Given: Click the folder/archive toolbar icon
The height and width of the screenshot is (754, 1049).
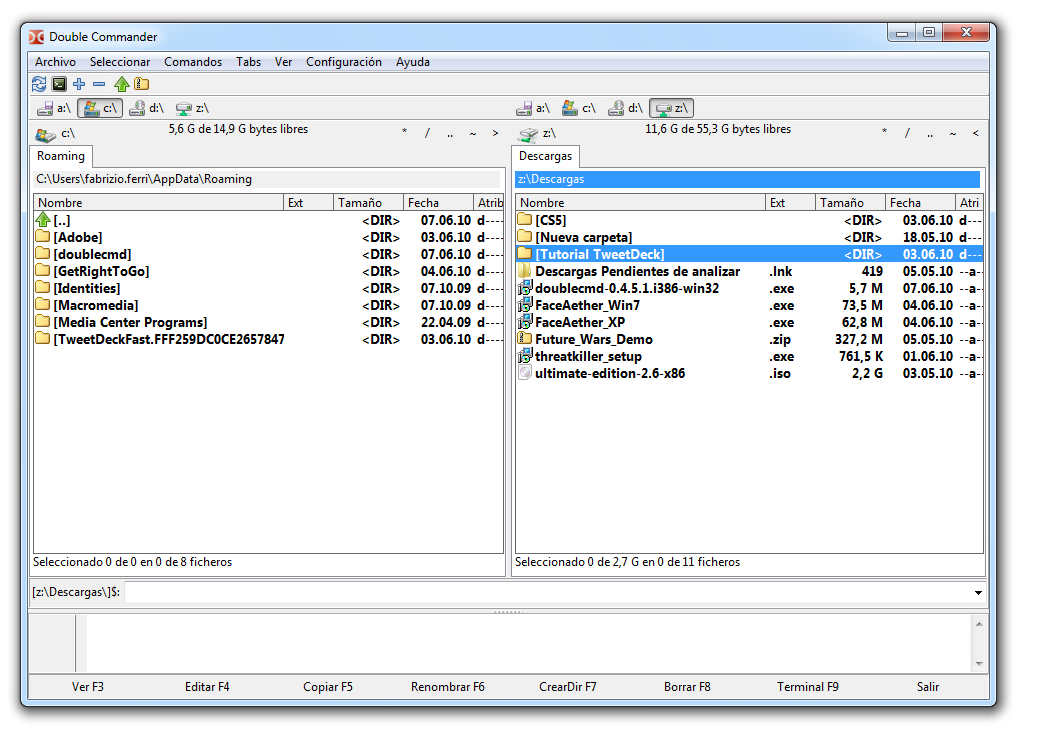Looking at the screenshot, I should 141,84.
